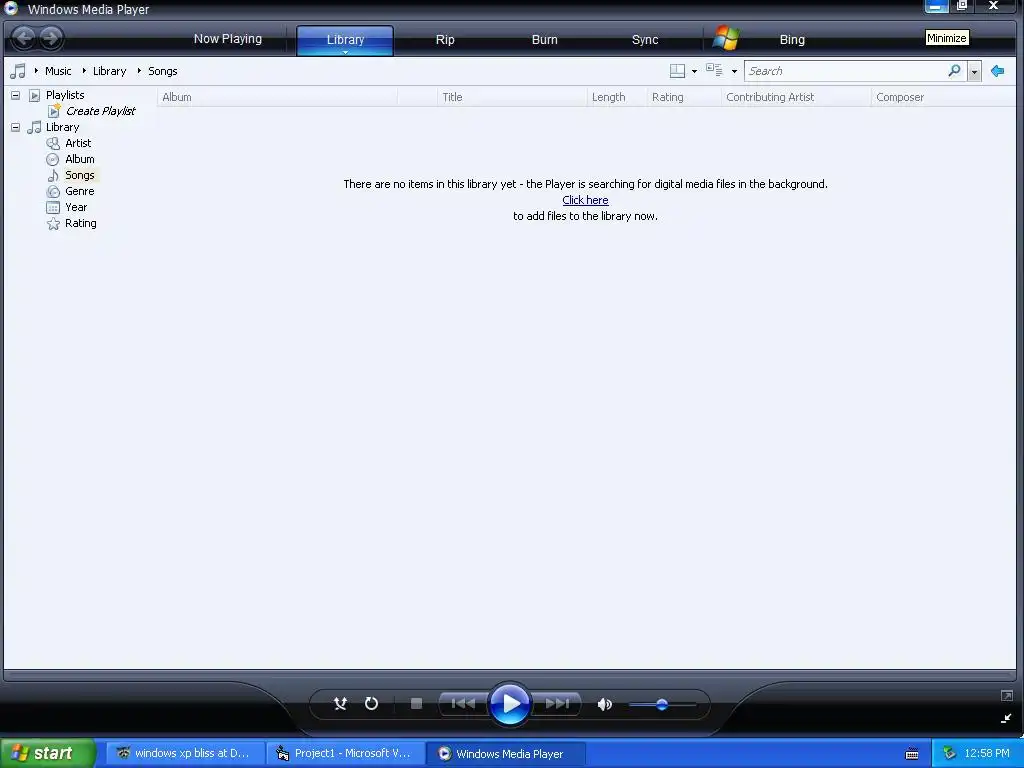This screenshot has height=768, width=1024.
Task: Click the Rating star icon
Action: [53, 223]
